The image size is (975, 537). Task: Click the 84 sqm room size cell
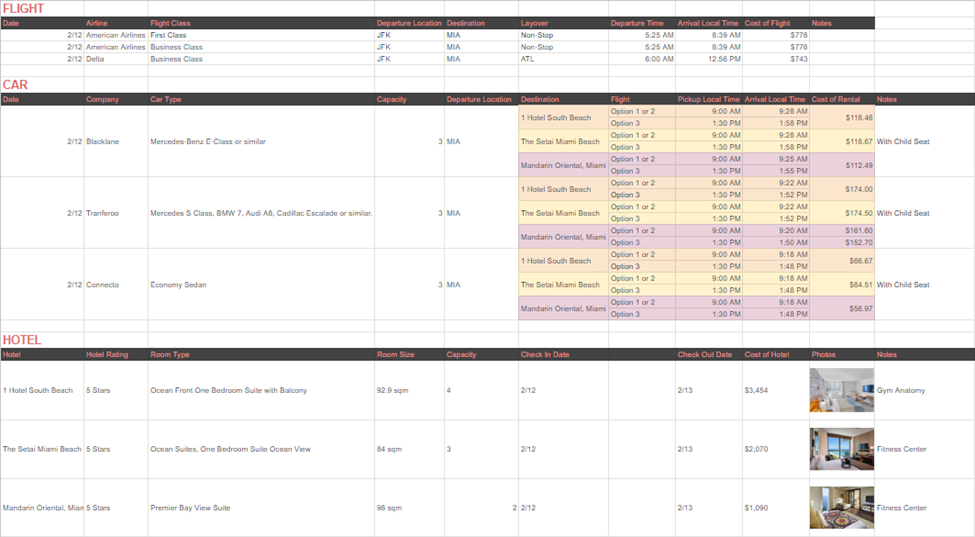click(409, 449)
